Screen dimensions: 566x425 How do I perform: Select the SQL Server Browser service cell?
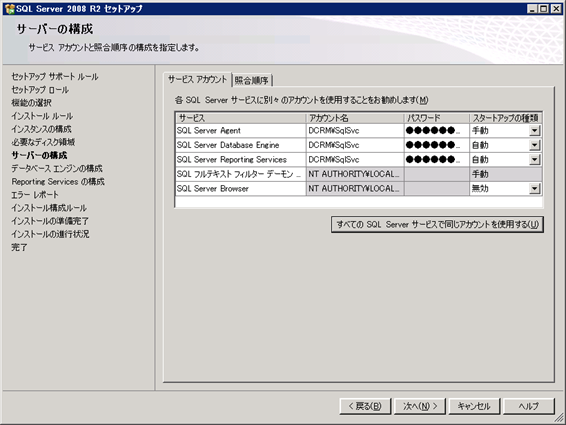(x=240, y=188)
